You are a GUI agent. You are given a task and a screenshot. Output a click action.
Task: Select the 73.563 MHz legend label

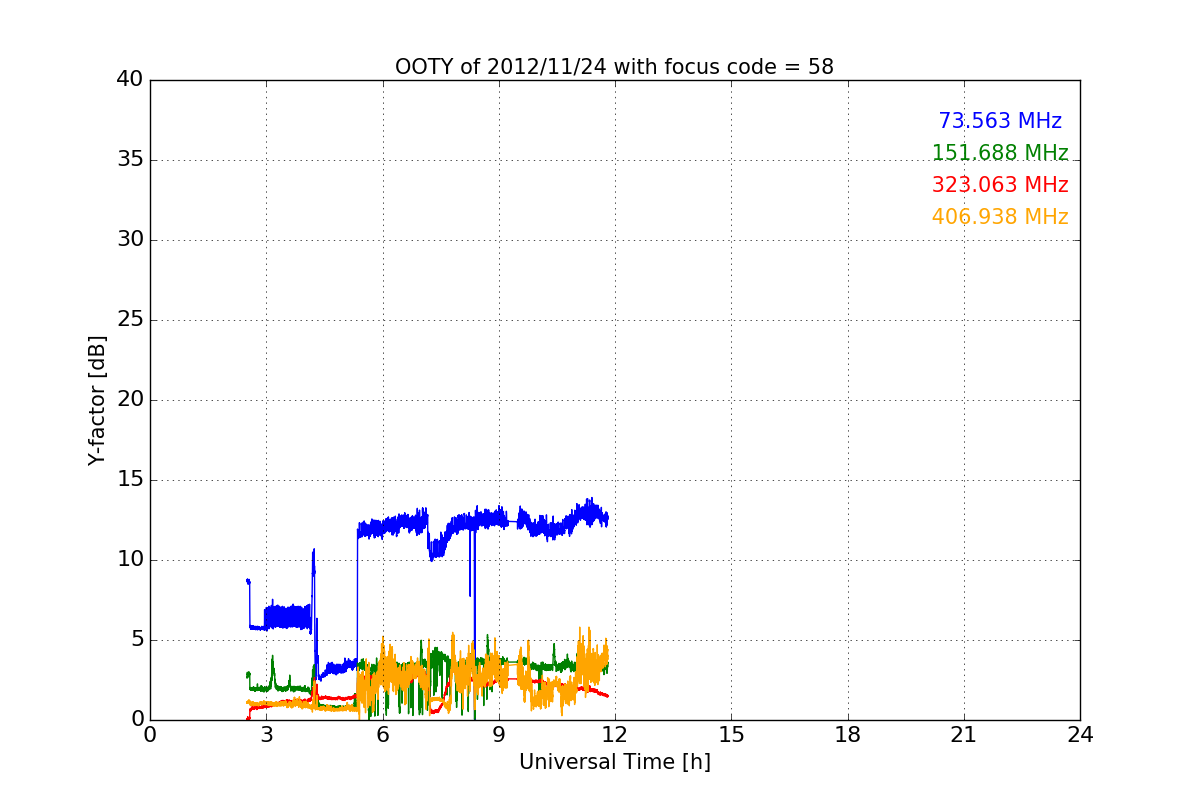(1000, 121)
